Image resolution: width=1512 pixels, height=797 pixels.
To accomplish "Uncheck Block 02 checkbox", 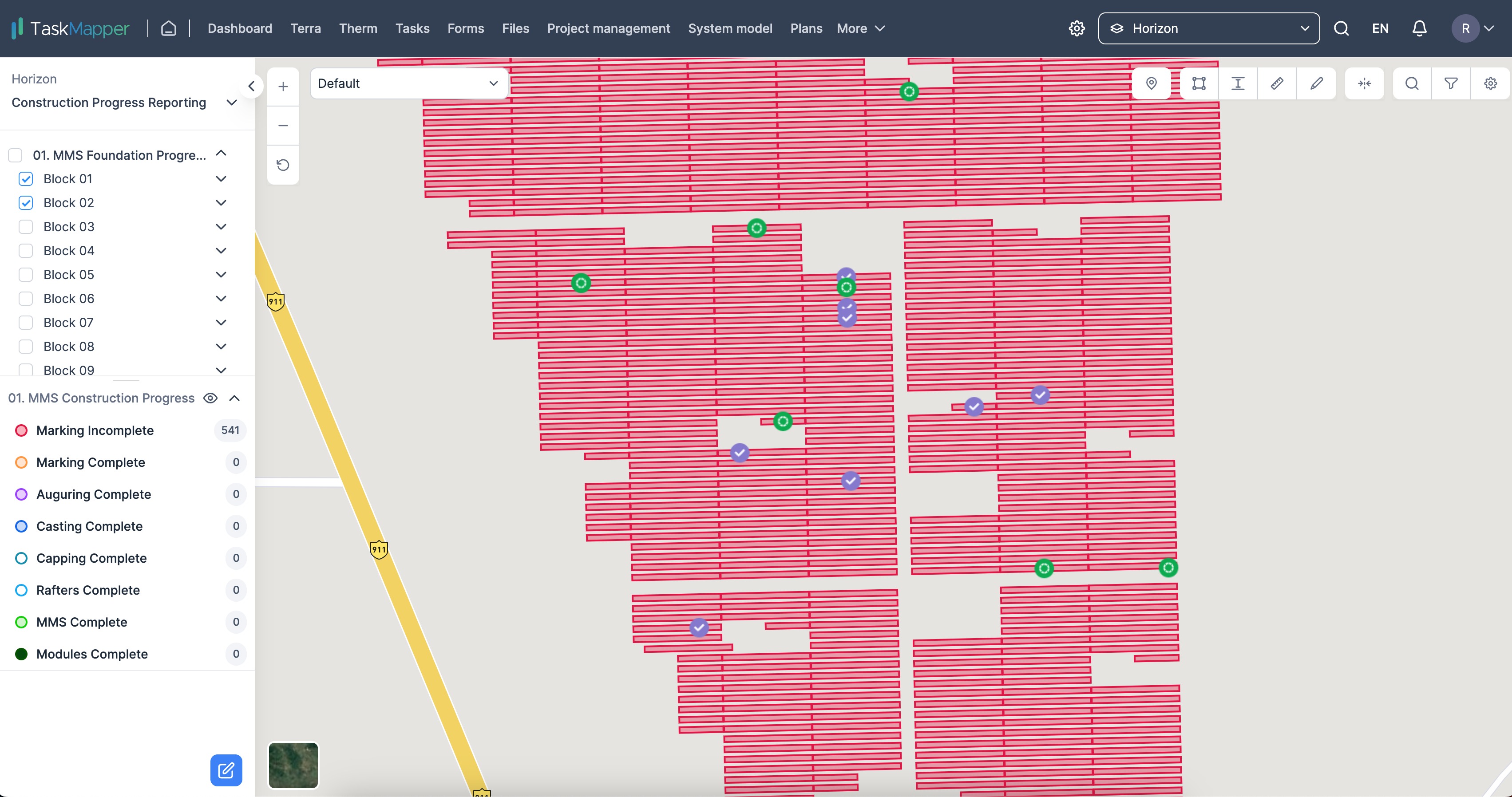I will [26, 202].
